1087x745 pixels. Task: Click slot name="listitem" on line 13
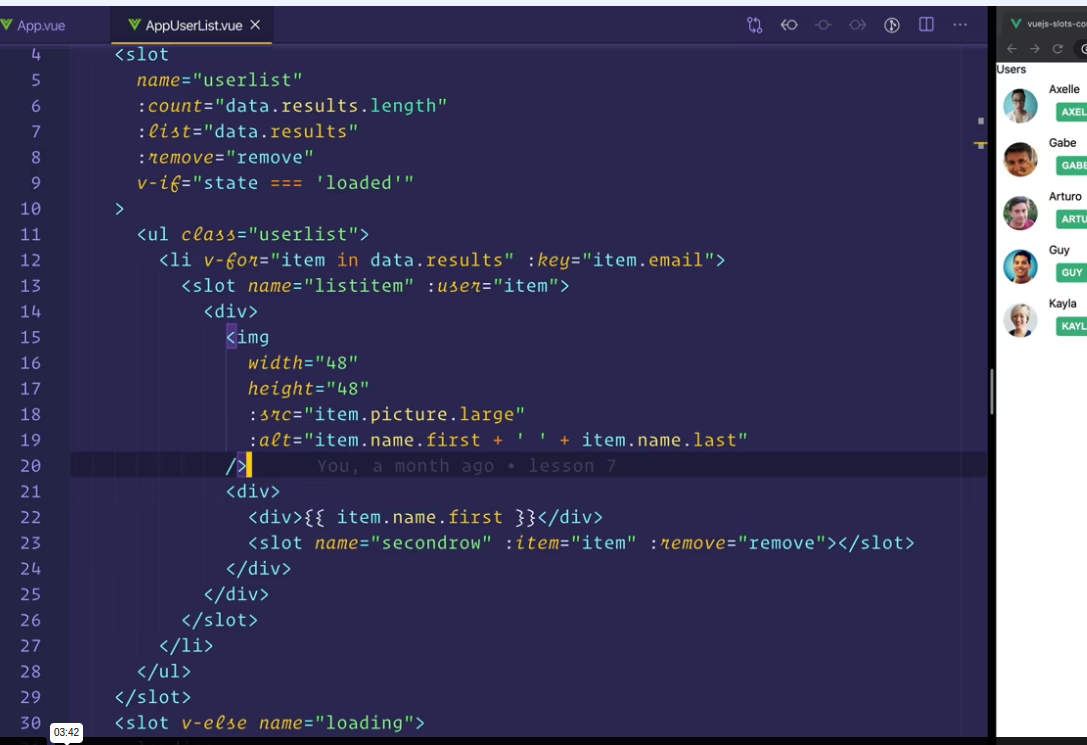(297, 286)
